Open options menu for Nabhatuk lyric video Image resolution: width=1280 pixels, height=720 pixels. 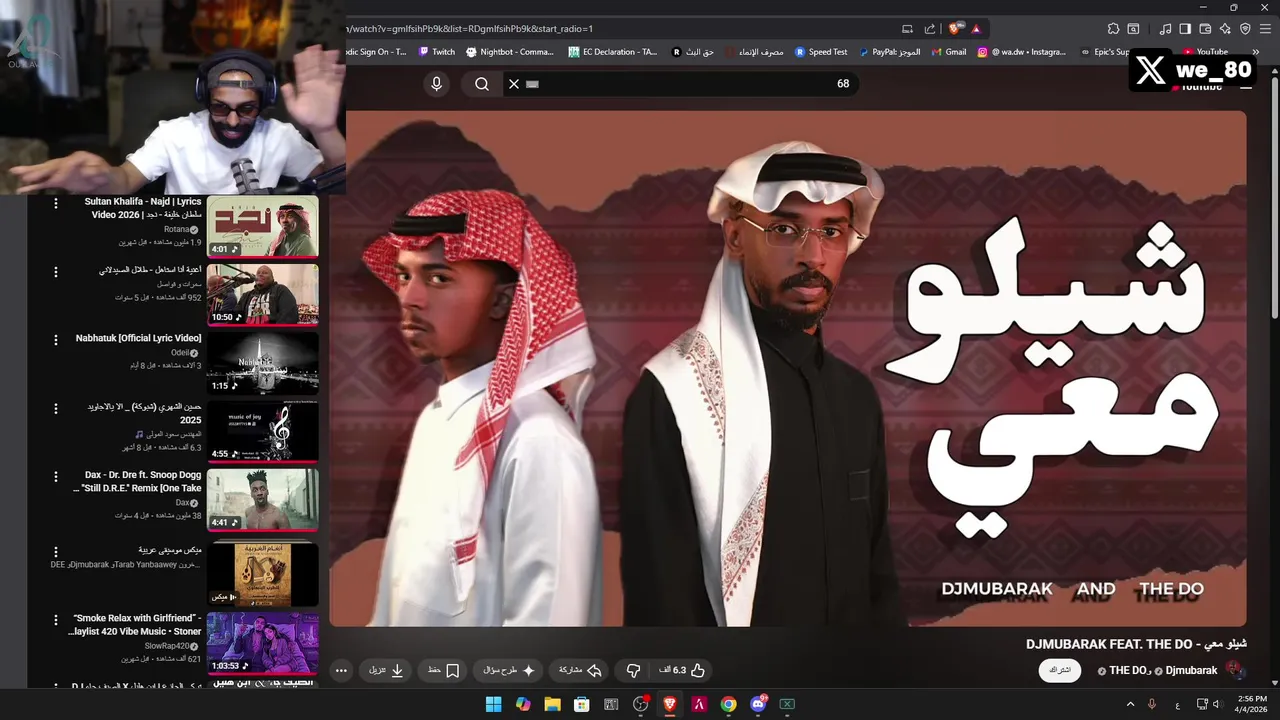pos(56,340)
